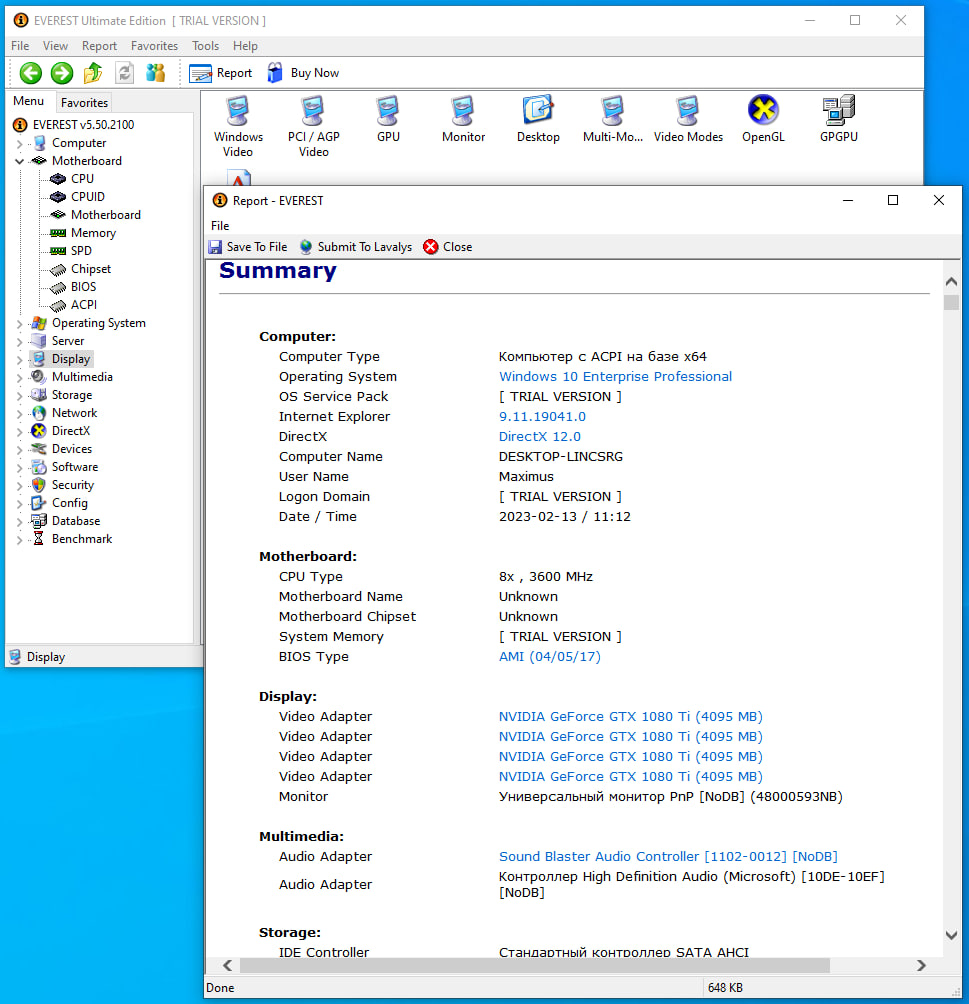The image size is (969, 1004).
Task: Expand the Server tree node
Action: click(19, 341)
